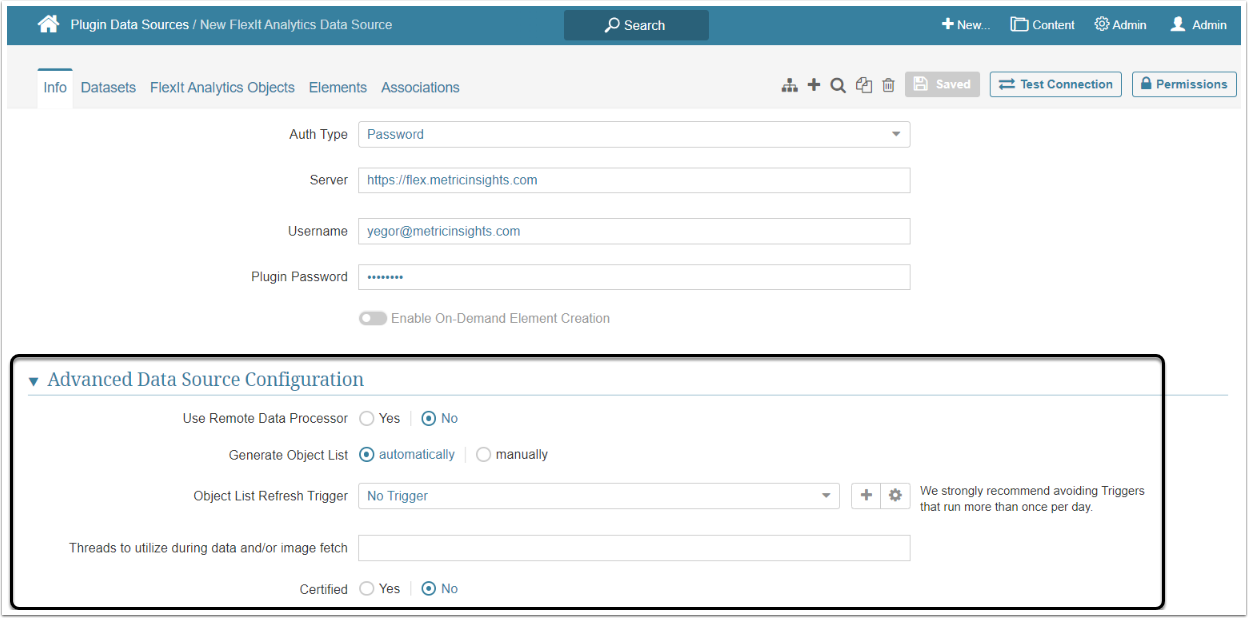Open the Elements tab
This screenshot has height=618, width=1248.
(x=338, y=88)
